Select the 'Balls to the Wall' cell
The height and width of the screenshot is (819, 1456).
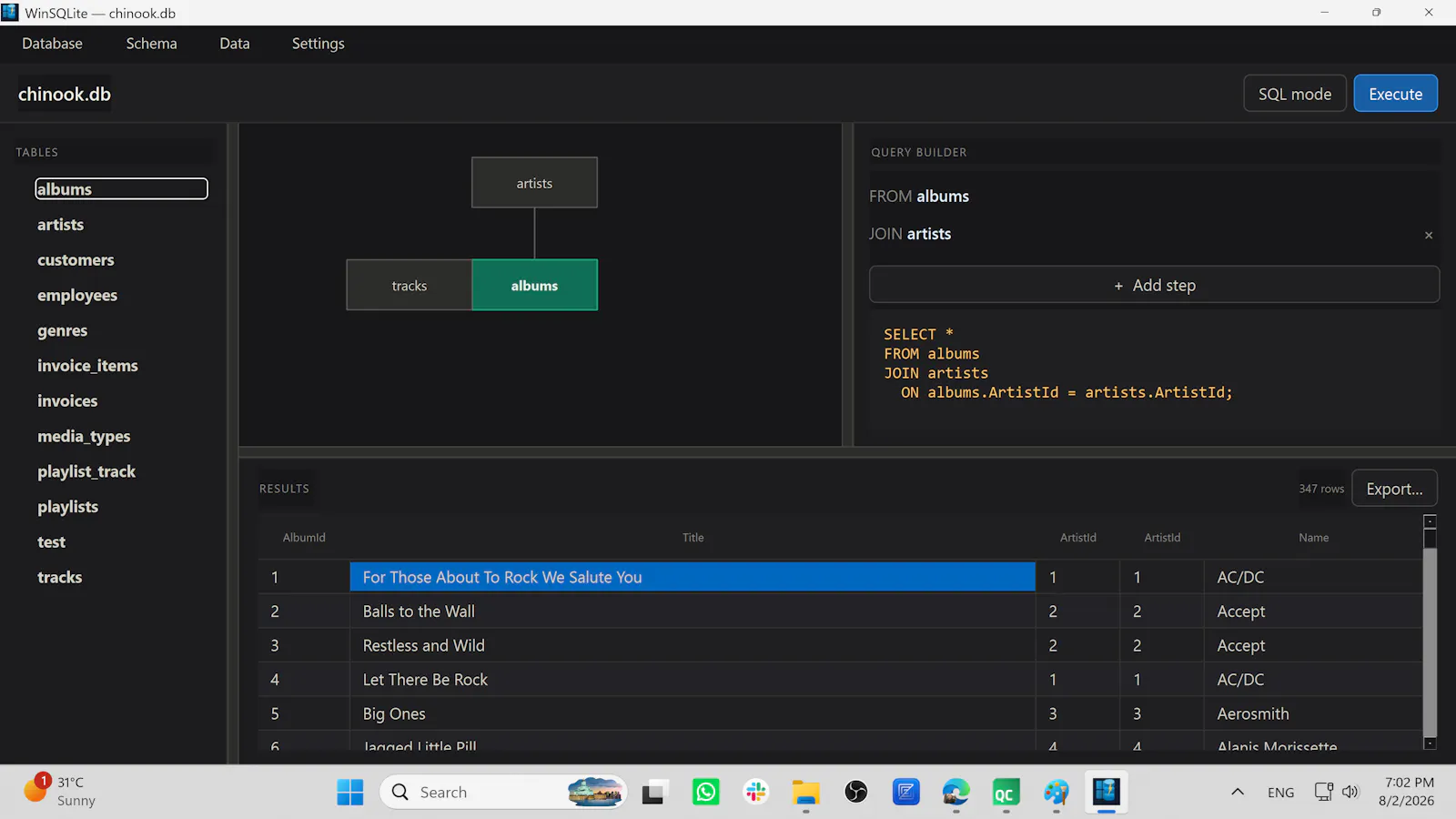click(693, 612)
